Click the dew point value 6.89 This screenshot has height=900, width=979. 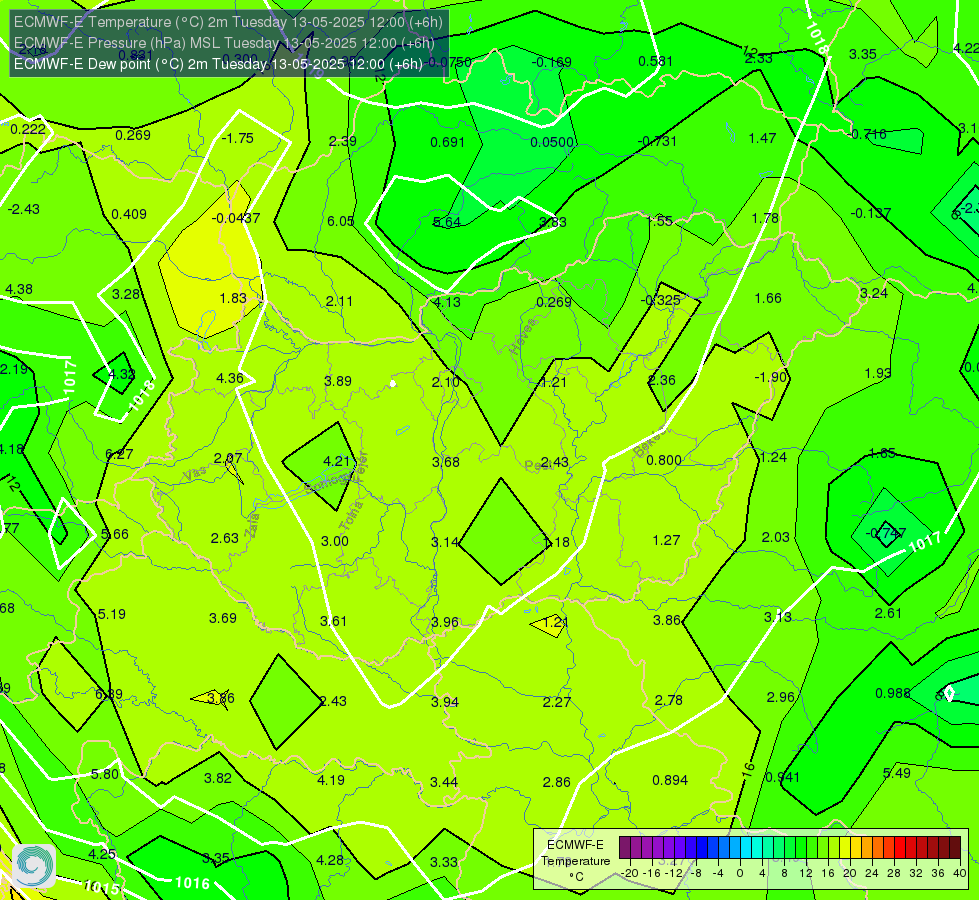click(x=109, y=695)
